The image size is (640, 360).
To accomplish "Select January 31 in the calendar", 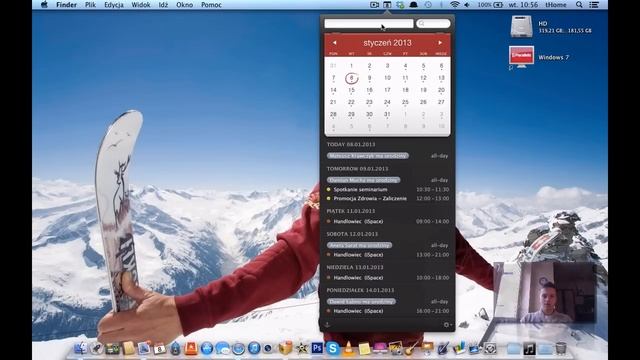I will [387, 114].
